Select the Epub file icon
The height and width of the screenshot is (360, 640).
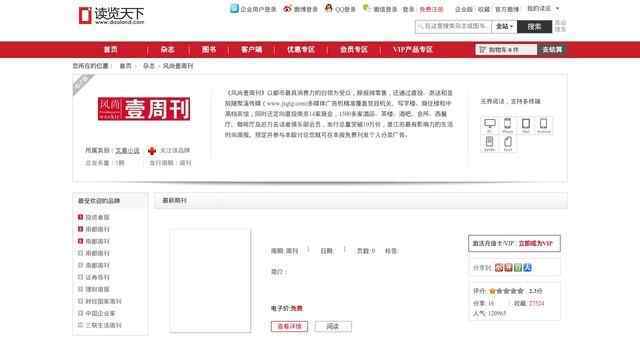point(507,143)
